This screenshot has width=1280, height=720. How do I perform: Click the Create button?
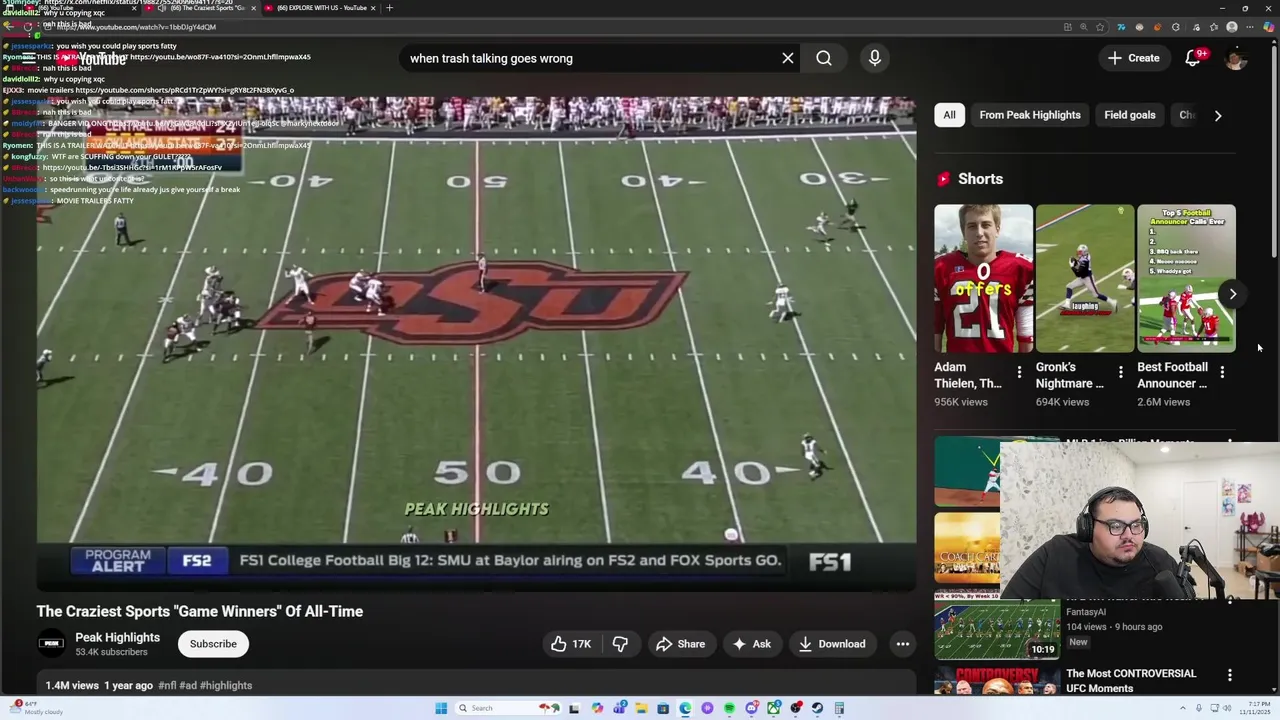[x=1133, y=58]
